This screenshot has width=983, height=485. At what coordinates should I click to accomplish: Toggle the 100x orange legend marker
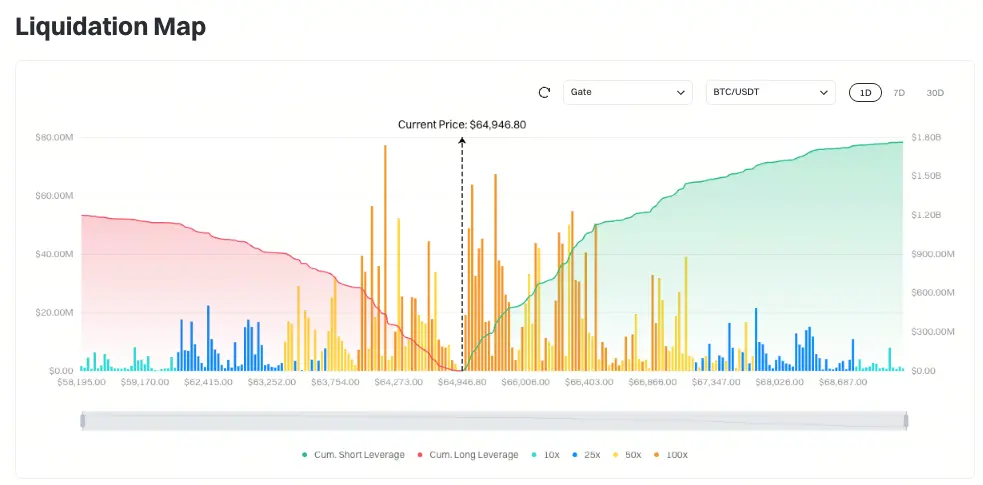tap(656, 455)
